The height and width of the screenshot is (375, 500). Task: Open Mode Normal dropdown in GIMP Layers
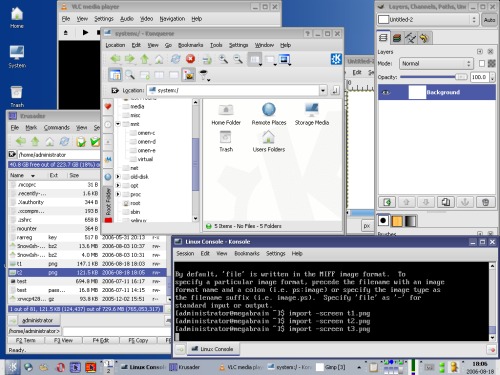[x=436, y=63]
